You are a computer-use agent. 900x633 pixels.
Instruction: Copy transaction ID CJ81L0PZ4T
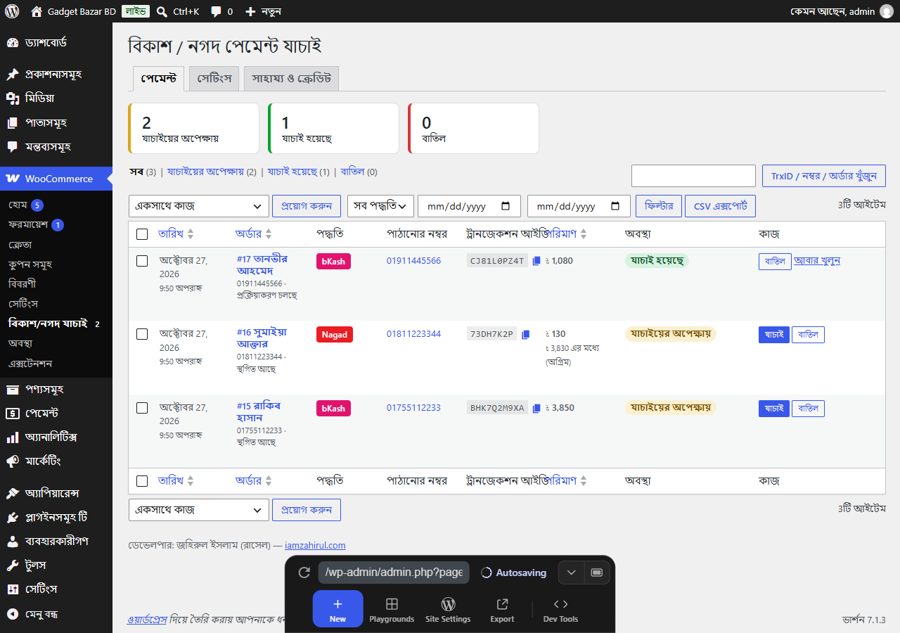click(x=536, y=261)
